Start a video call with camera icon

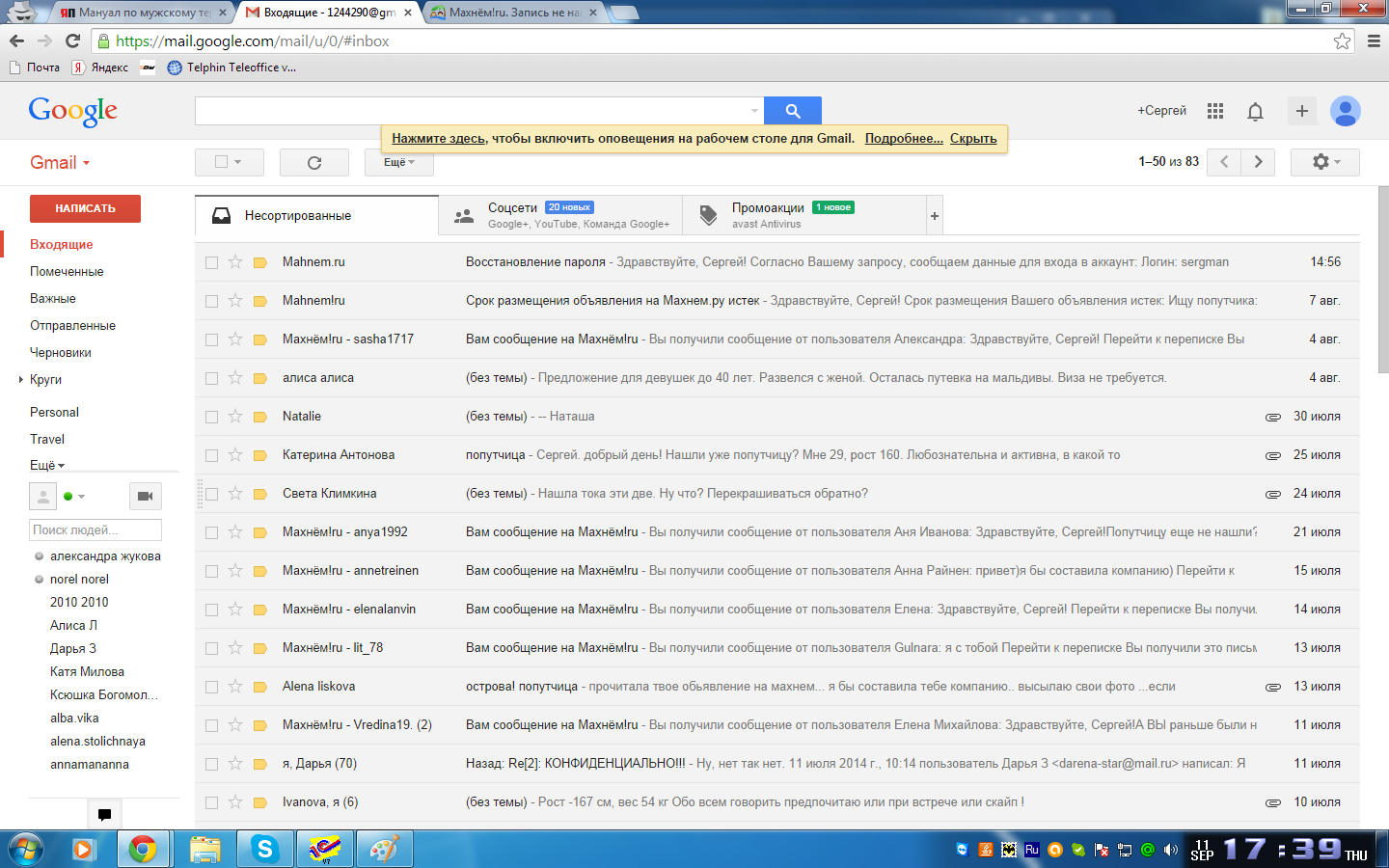[x=145, y=496]
